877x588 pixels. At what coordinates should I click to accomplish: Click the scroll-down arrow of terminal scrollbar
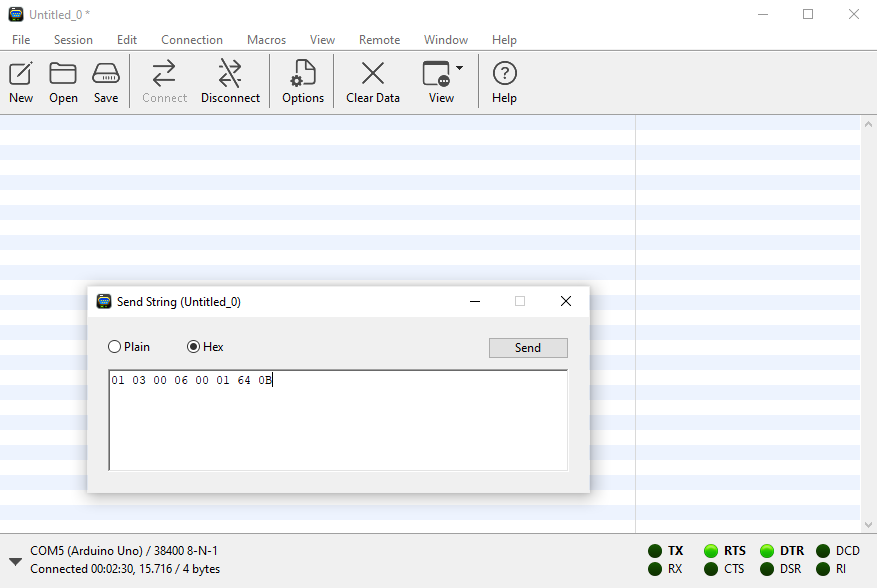(868, 524)
